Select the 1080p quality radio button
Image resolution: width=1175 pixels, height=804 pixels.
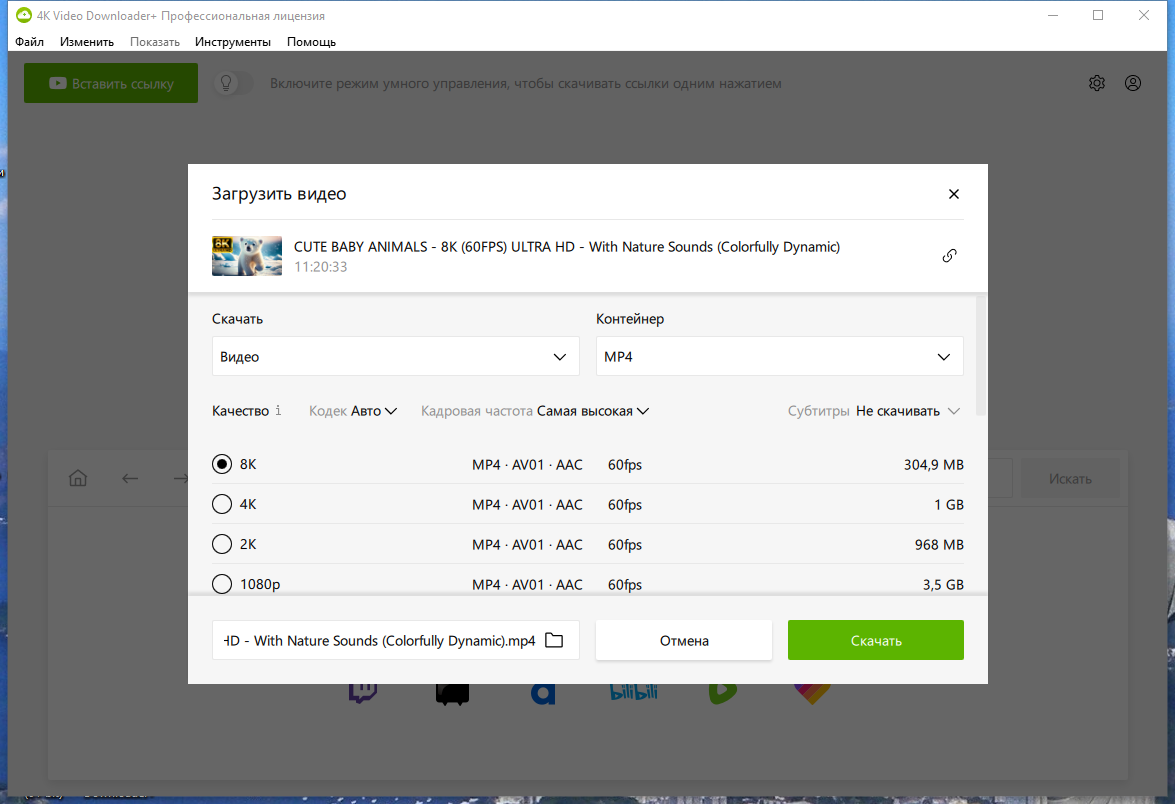click(x=222, y=583)
